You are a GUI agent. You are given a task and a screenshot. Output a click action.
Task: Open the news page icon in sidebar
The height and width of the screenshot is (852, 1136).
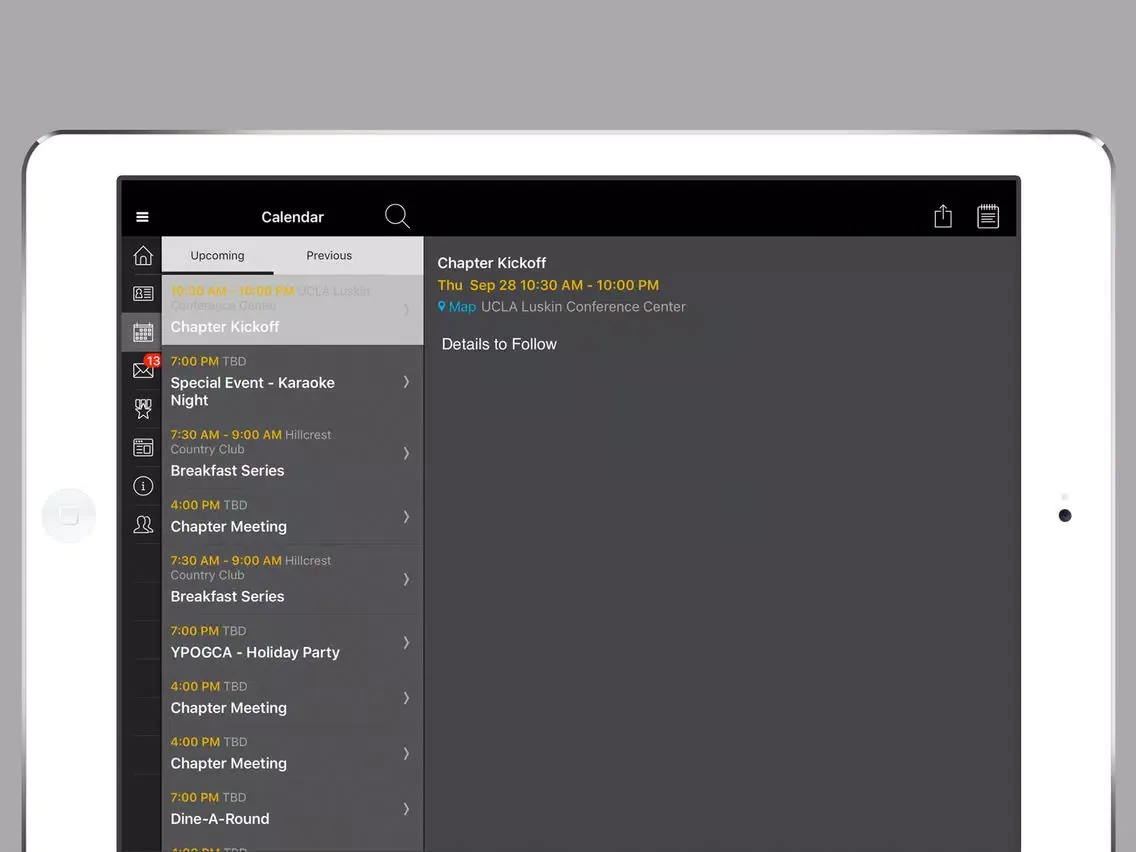pos(143,447)
